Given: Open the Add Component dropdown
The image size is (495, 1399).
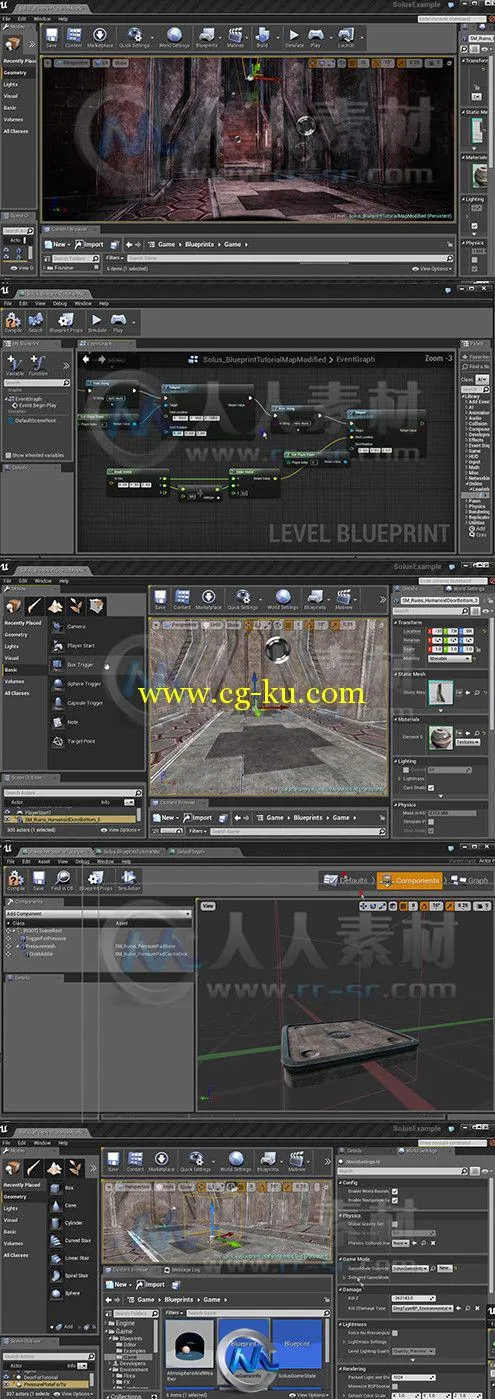Looking at the screenshot, I should [97, 914].
